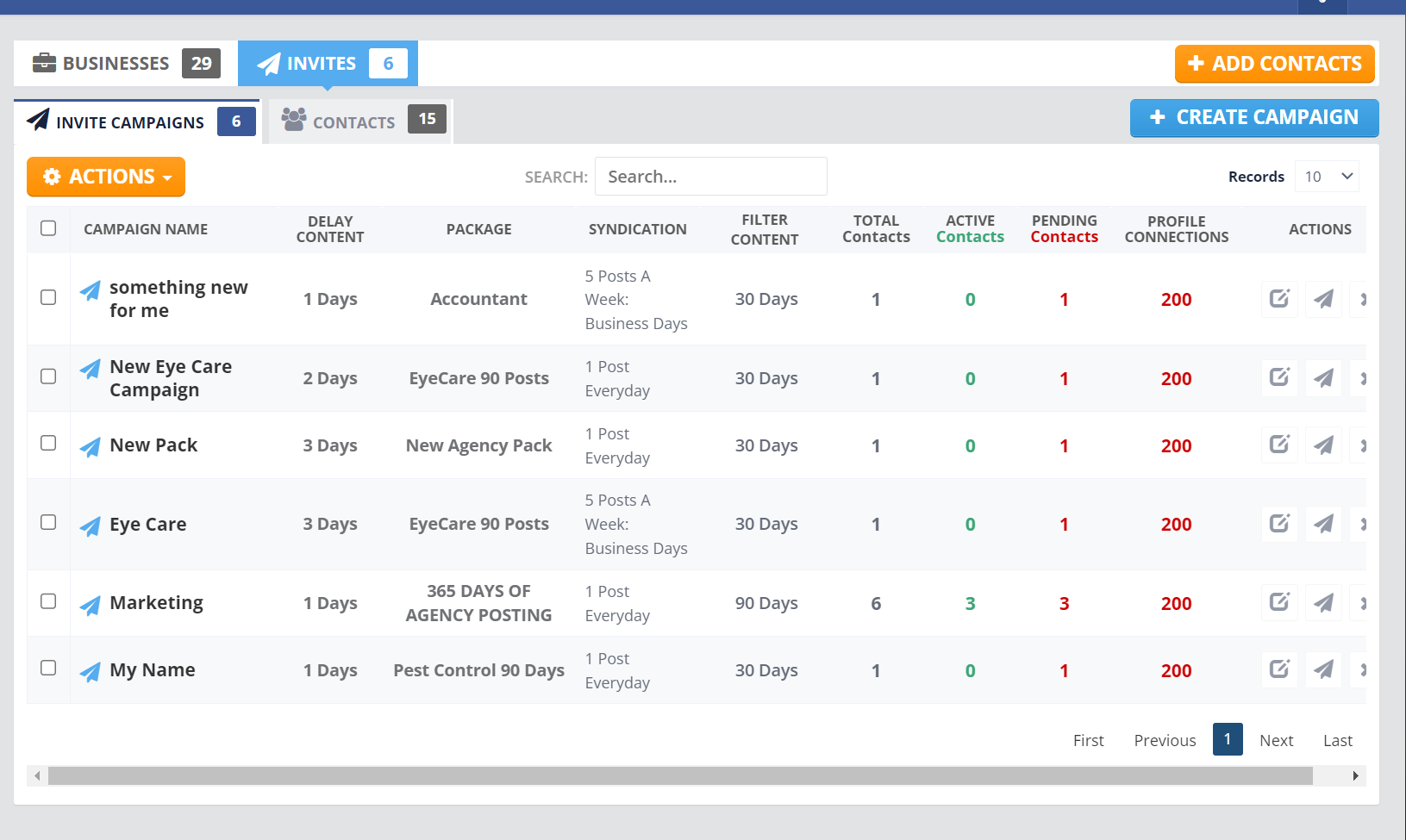Focus the campaign Search input field
This screenshot has height=840, width=1406.
click(710, 177)
